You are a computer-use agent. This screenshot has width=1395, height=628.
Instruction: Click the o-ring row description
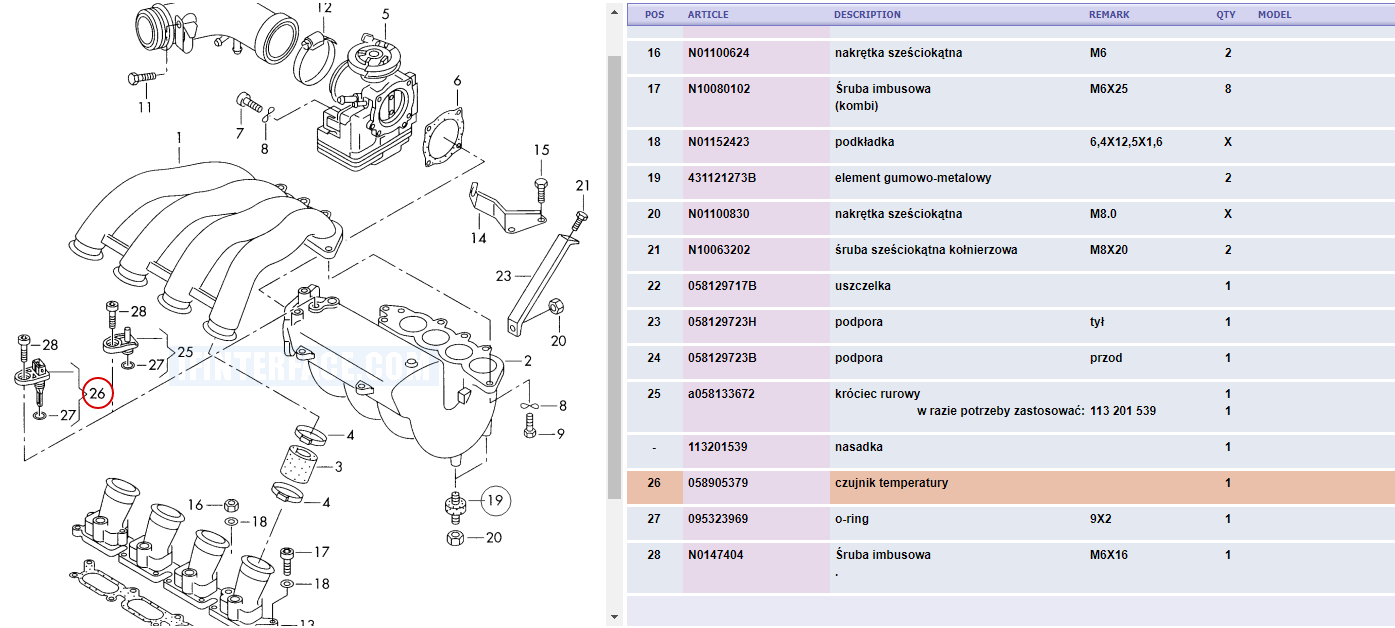click(x=855, y=519)
